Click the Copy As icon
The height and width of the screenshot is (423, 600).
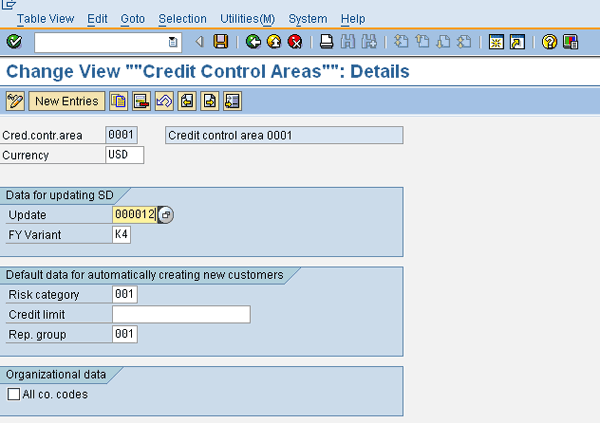(x=118, y=101)
